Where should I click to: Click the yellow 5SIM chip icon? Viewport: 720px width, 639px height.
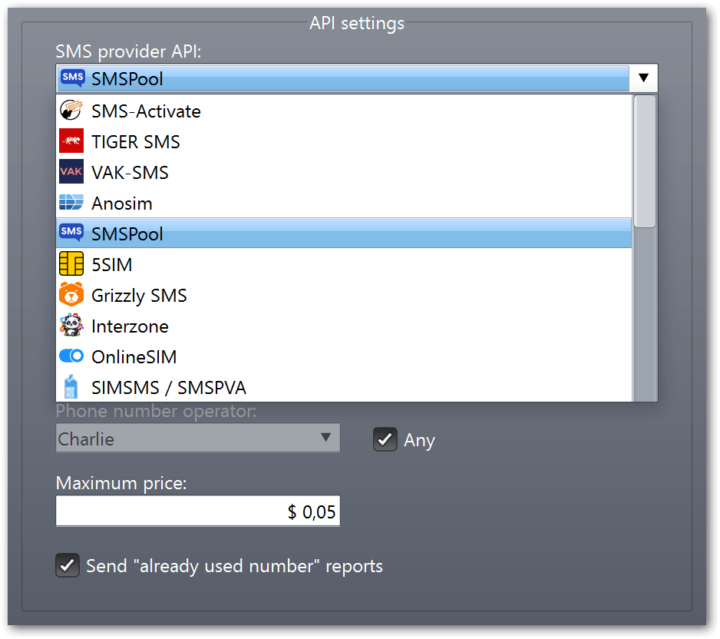pyautogui.click(x=71, y=264)
